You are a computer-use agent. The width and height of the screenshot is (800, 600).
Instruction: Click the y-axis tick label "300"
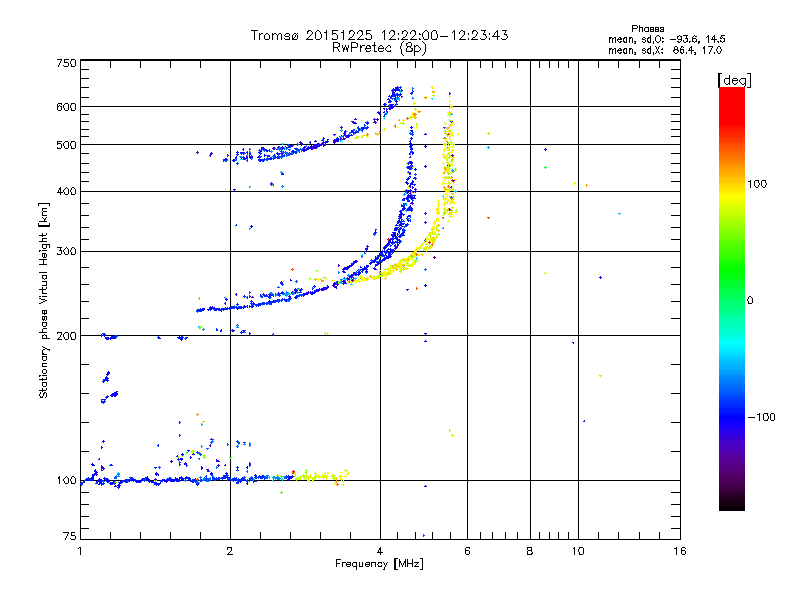[x=66, y=252]
